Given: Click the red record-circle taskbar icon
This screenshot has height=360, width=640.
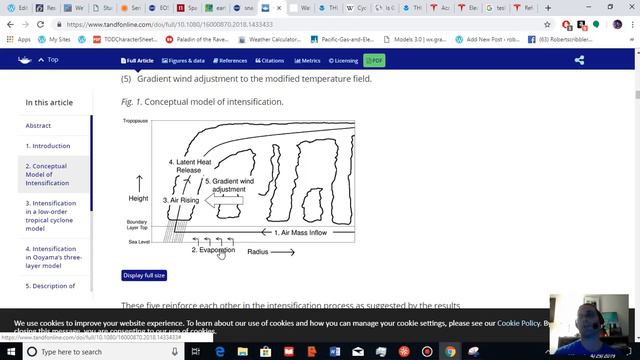Looking at the screenshot, I should 427,351.
